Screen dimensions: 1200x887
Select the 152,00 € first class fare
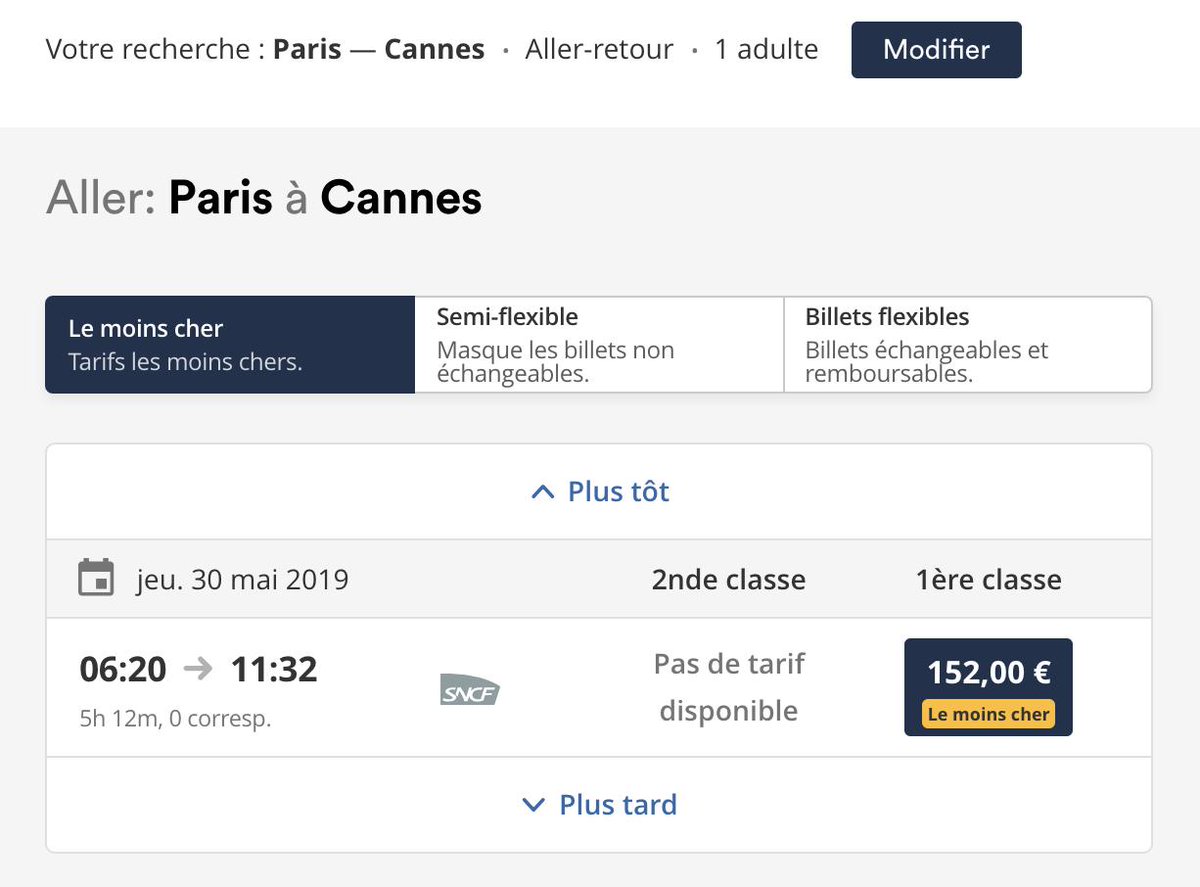988,687
